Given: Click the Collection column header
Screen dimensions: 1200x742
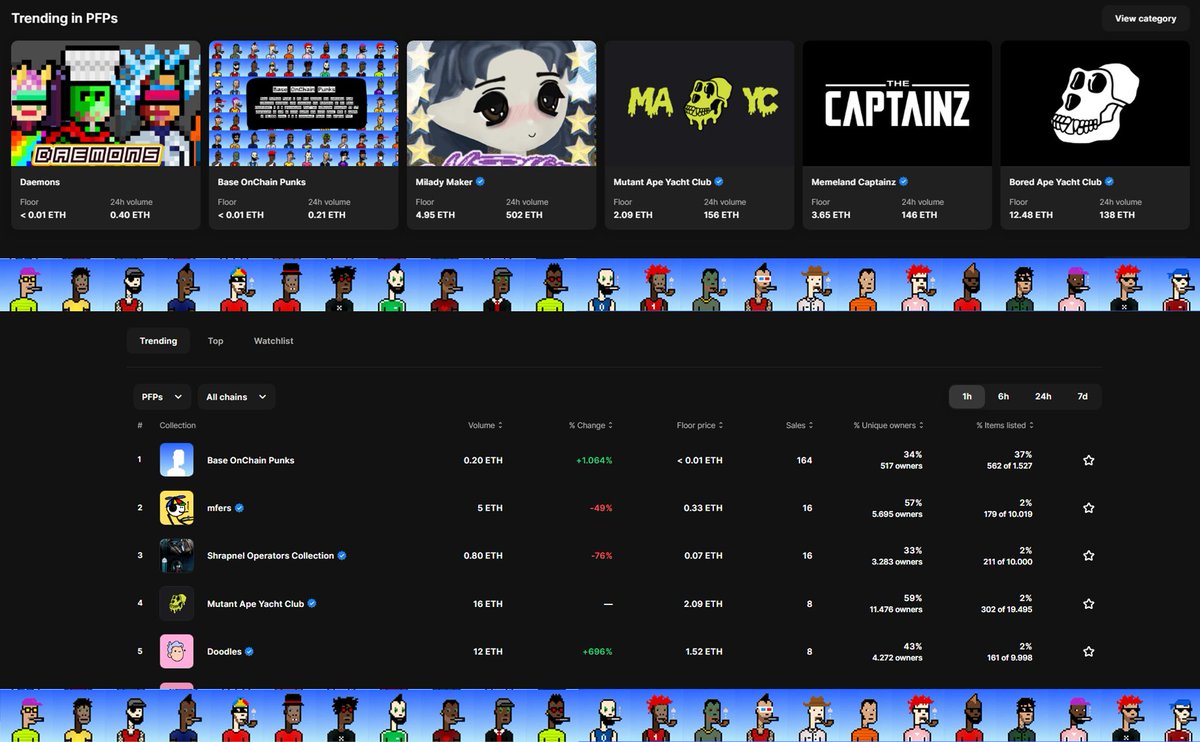Looking at the screenshot, I should coord(178,425).
